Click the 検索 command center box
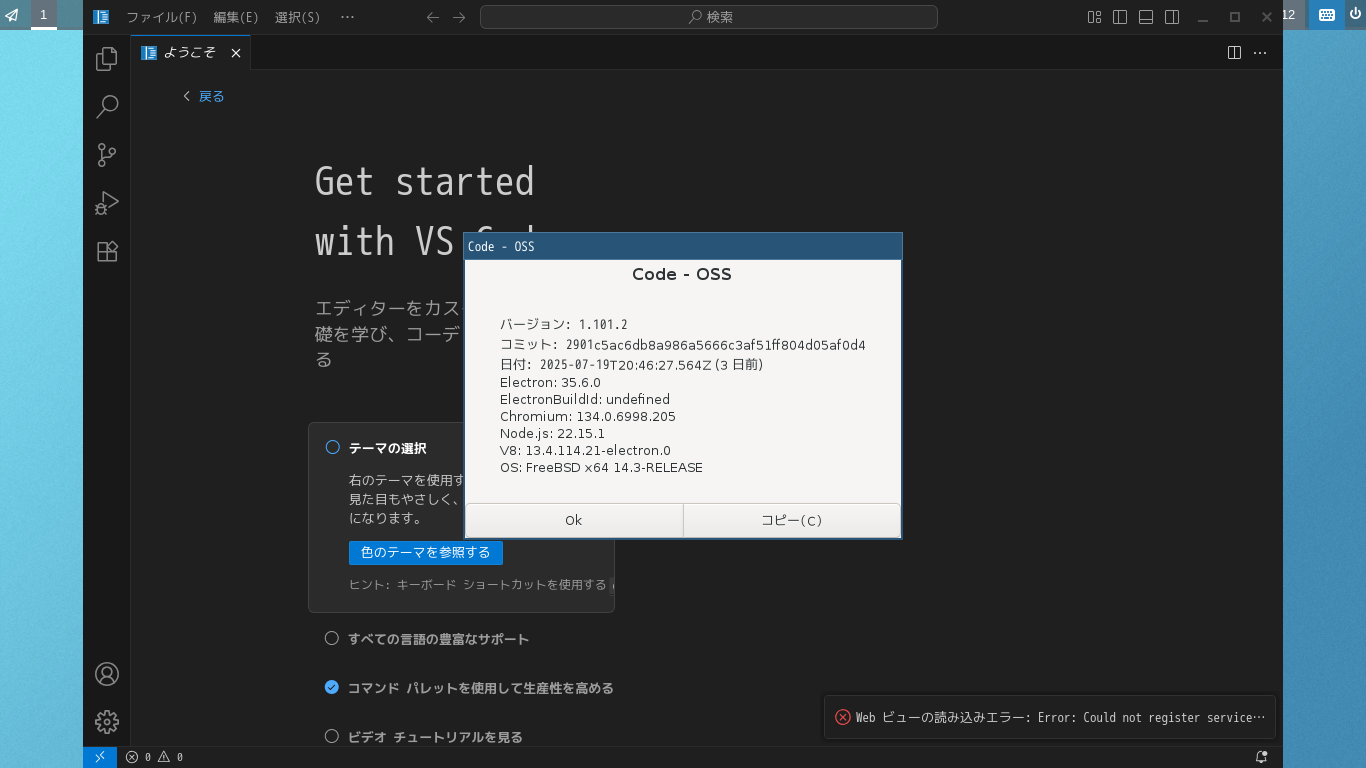This screenshot has width=1366, height=768. (709, 17)
